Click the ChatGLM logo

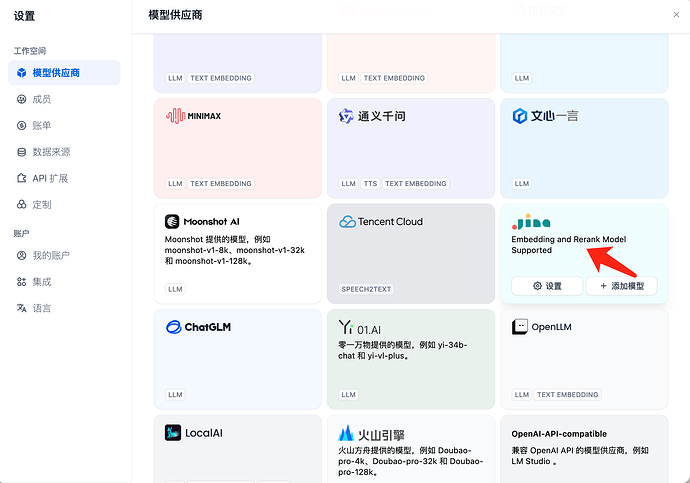(198, 327)
